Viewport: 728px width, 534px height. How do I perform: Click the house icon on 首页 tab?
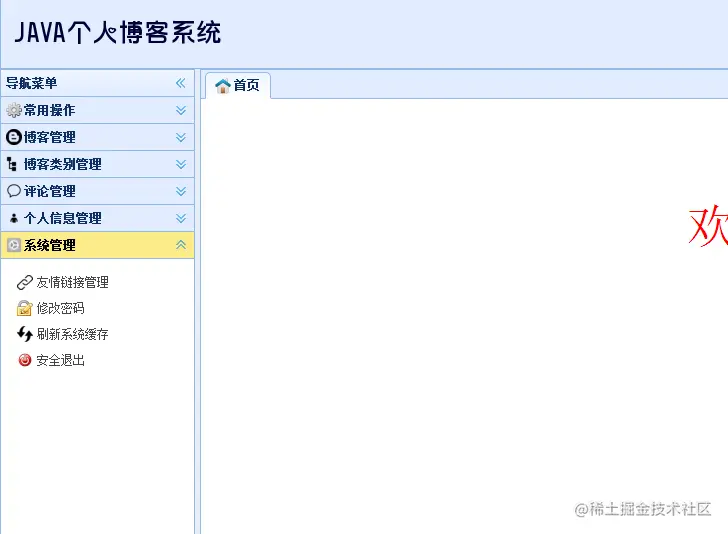pos(223,86)
